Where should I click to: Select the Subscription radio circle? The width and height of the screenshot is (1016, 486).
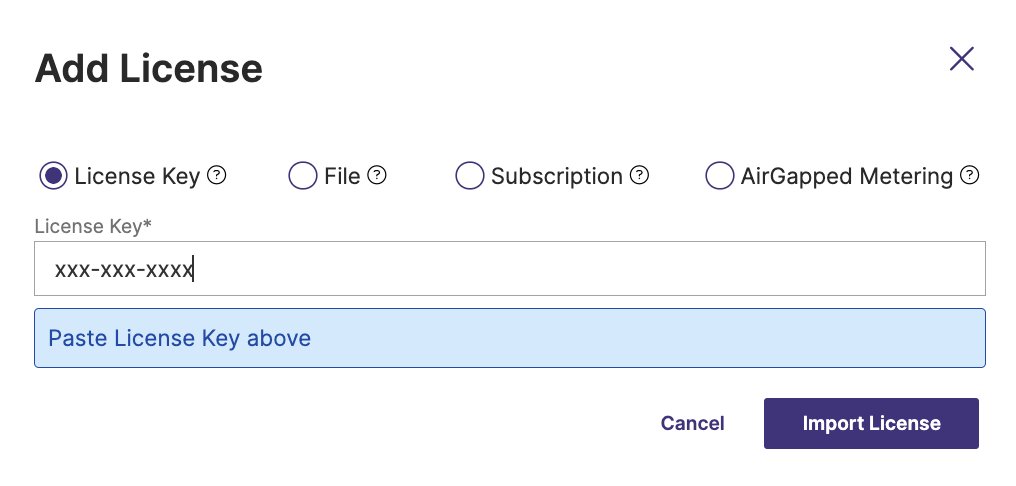(x=469, y=176)
